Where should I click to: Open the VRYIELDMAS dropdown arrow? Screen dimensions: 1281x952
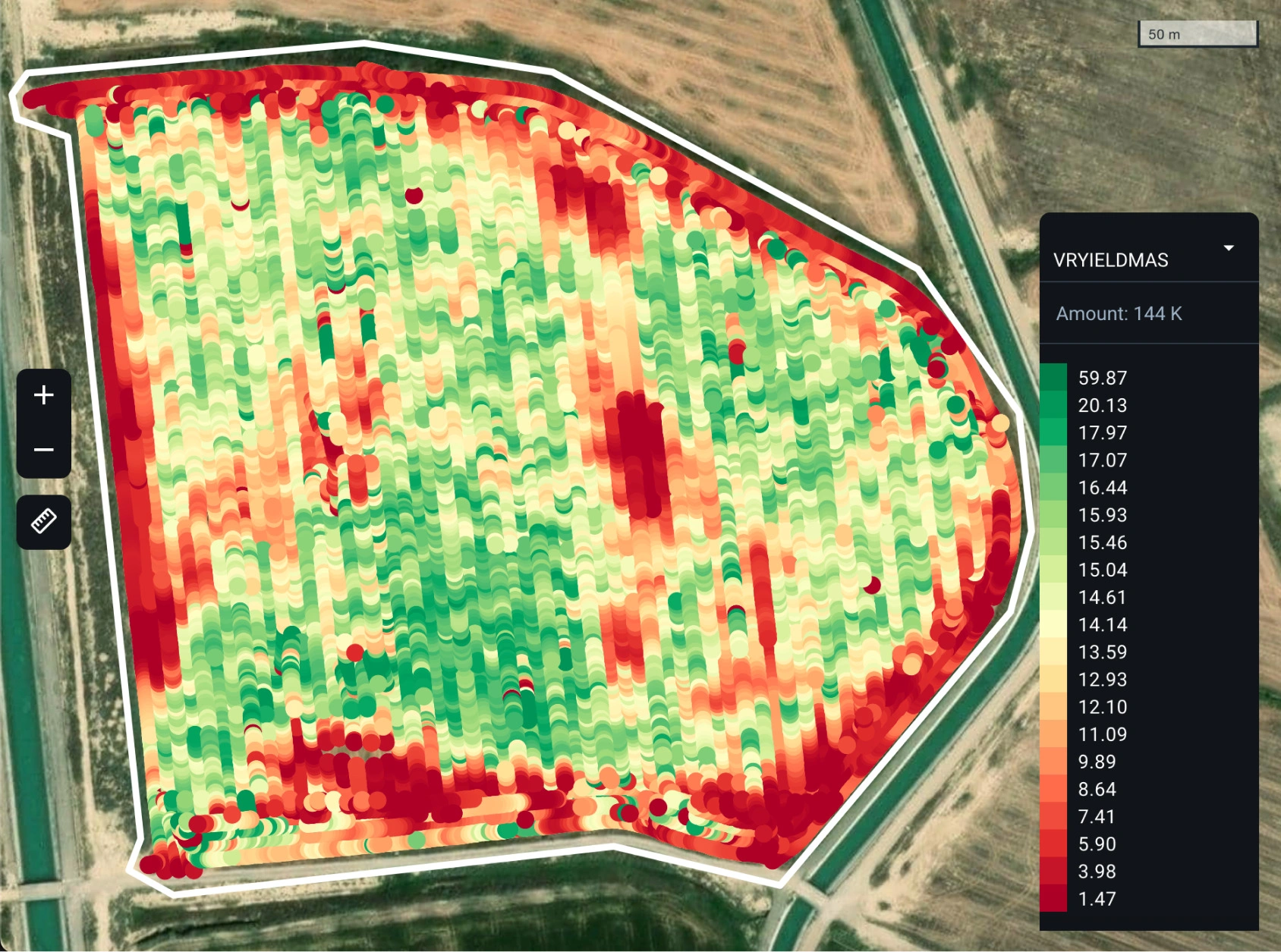tap(1229, 248)
